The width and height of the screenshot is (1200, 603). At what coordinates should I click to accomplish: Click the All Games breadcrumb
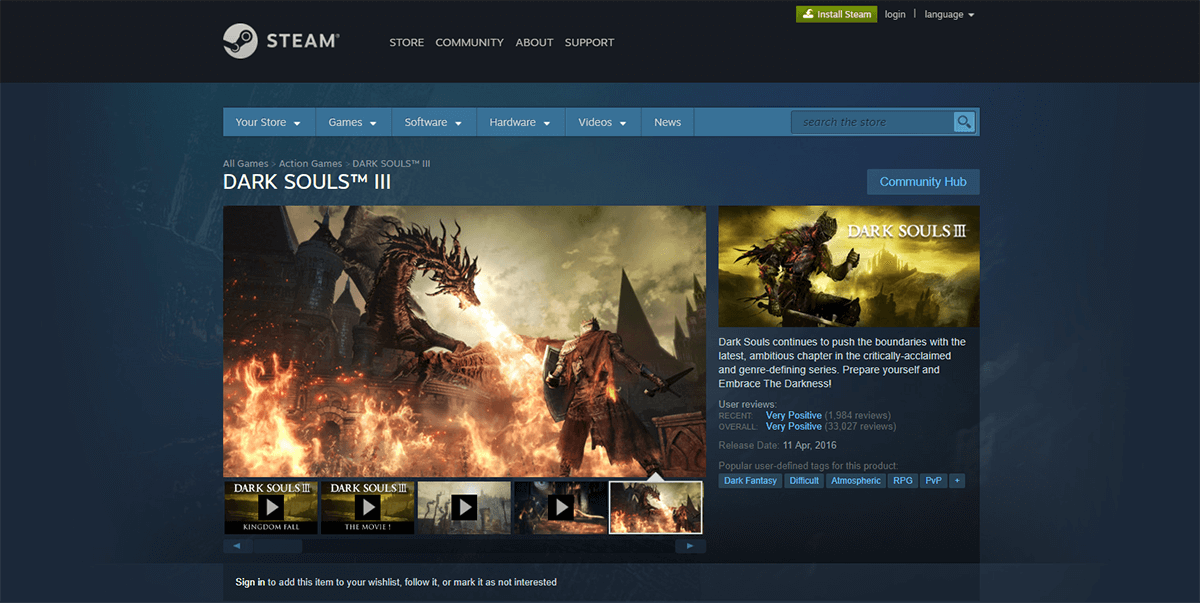[245, 163]
